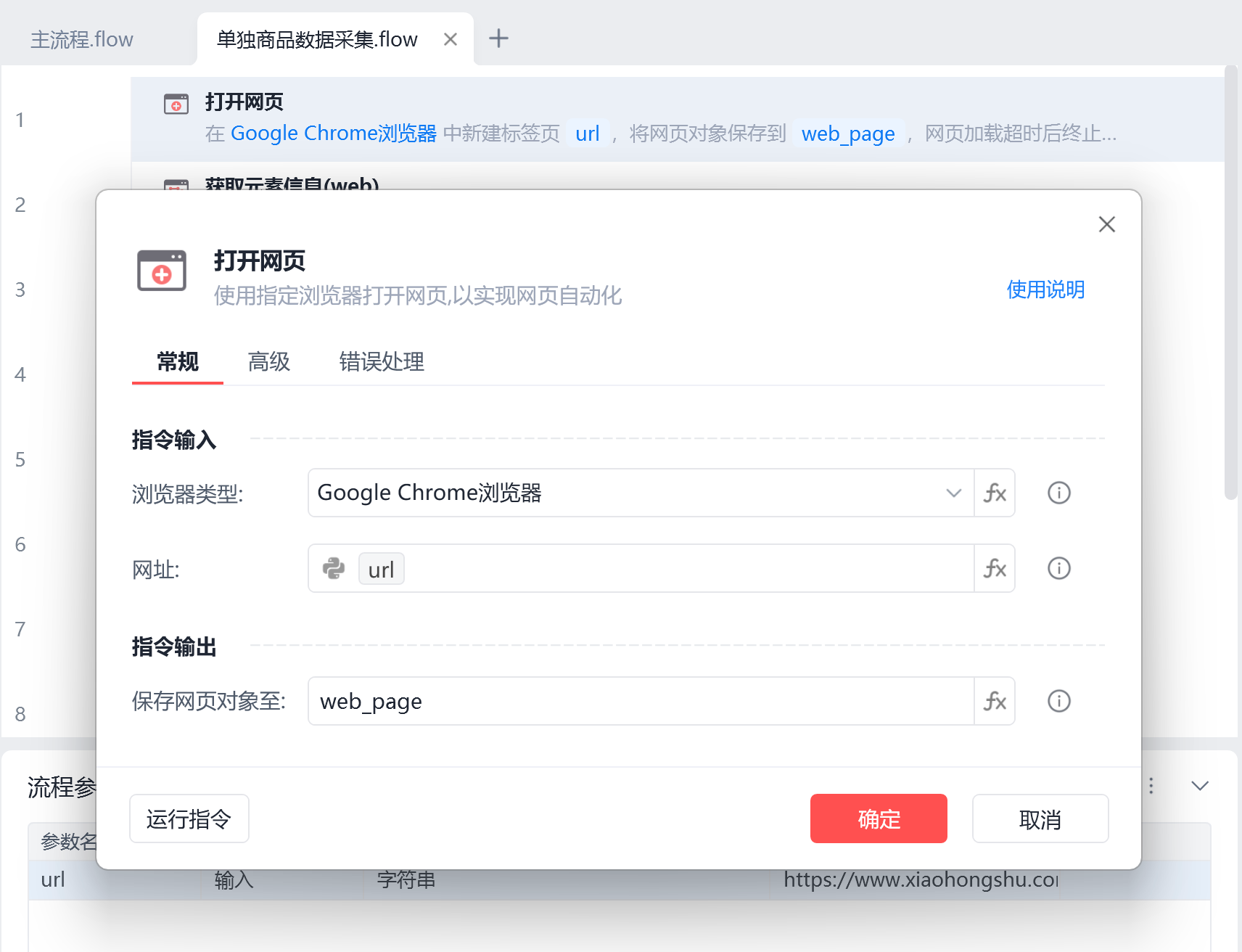View info tooltip for 浏览器类型 setting
Screen dimensions: 1242x952
pyautogui.click(x=1058, y=493)
